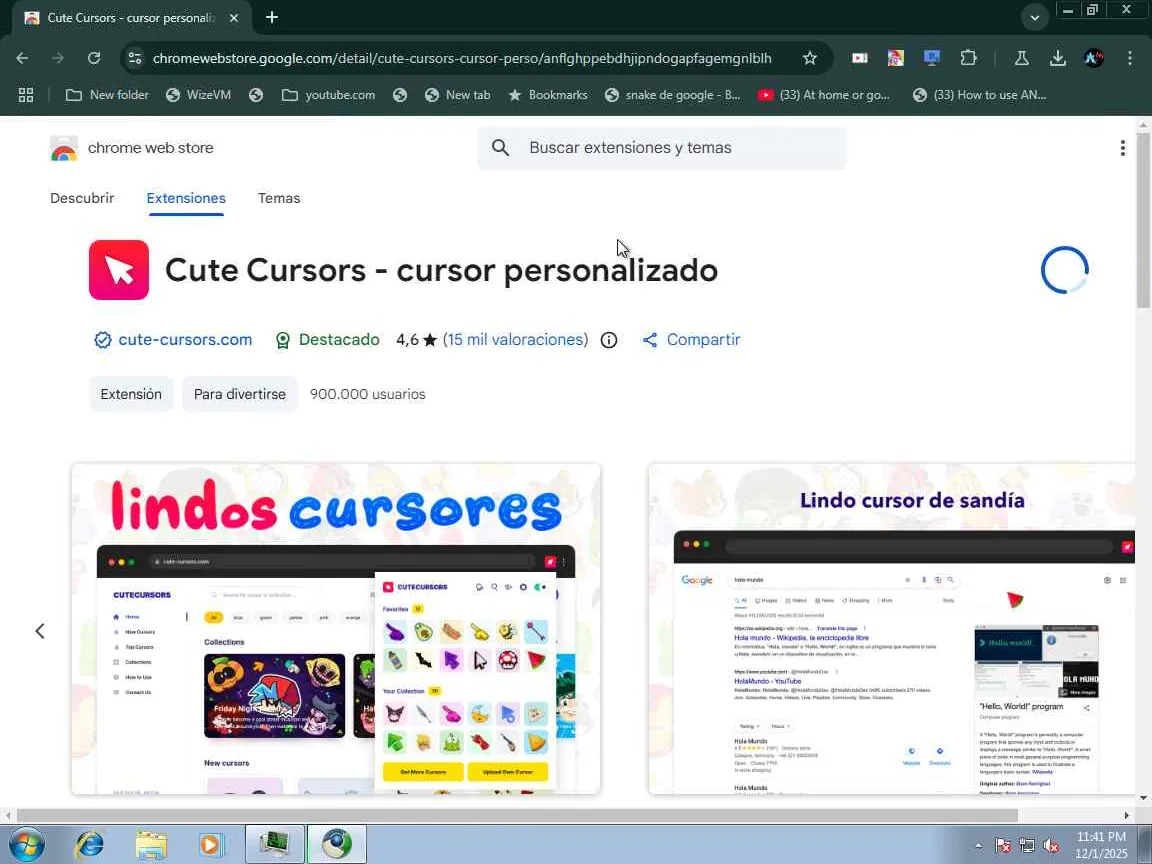
Task: Open the lindos cursores screenshot
Action: (336, 629)
